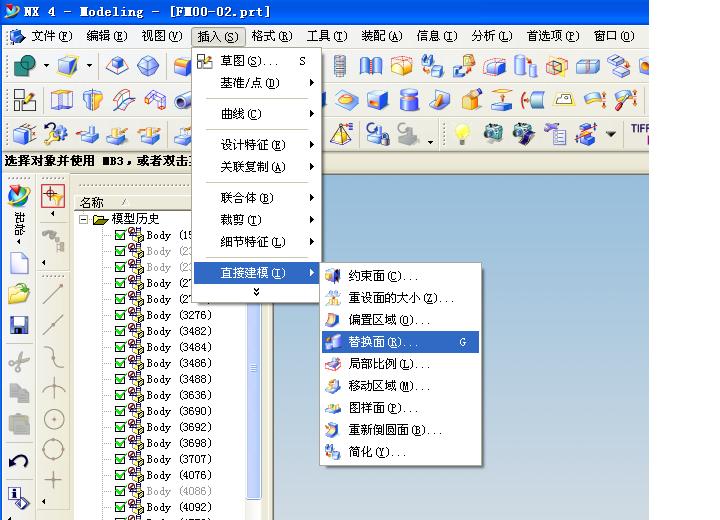Open the 文件(F) menu
Viewport: 720px width, 520px height.
52,36
